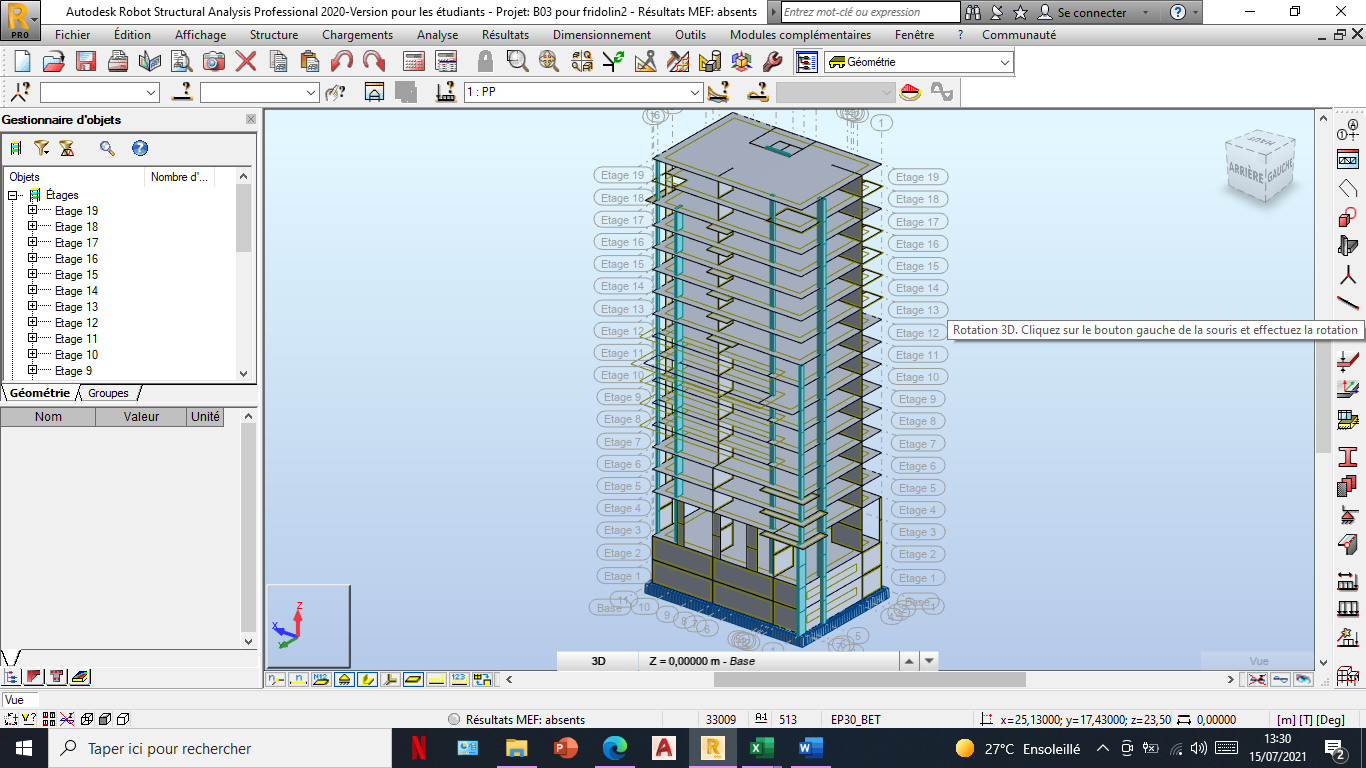1366x768 pixels.
Task: Toggle supports symbols display in view bar
Action: click(344, 679)
